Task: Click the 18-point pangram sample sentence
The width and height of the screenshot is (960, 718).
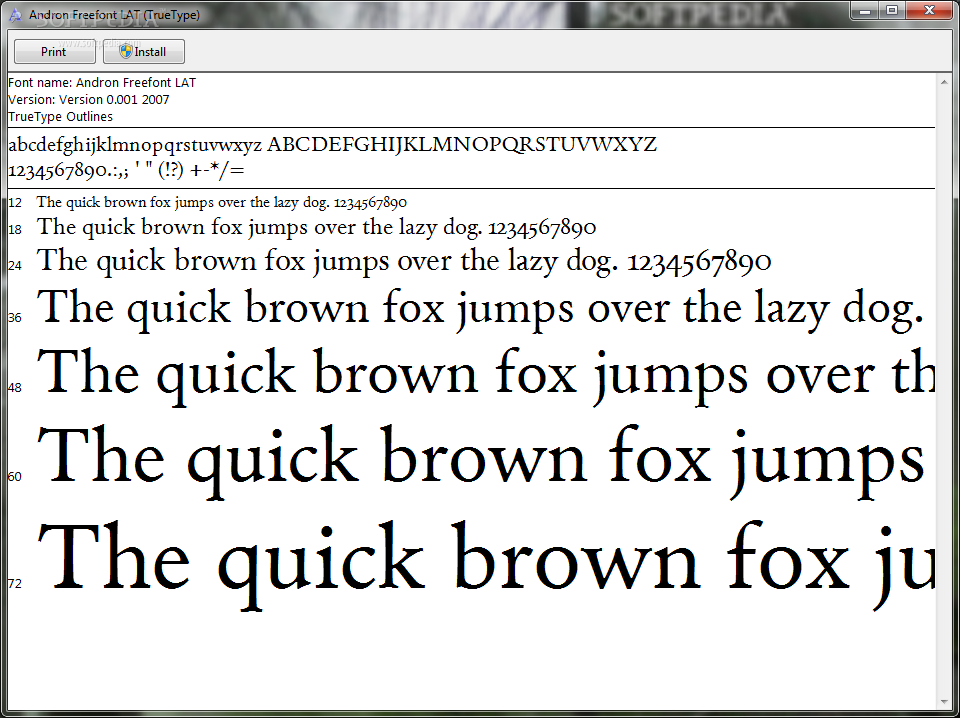Action: click(x=317, y=228)
